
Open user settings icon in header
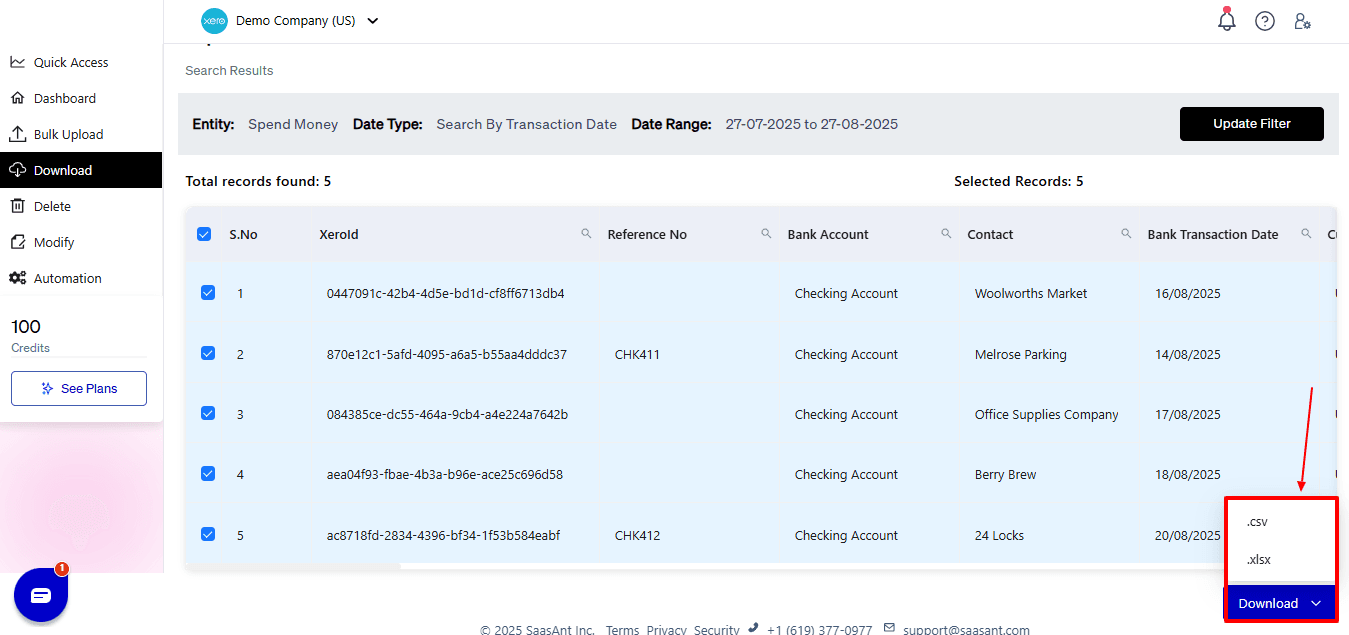click(1302, 21)
